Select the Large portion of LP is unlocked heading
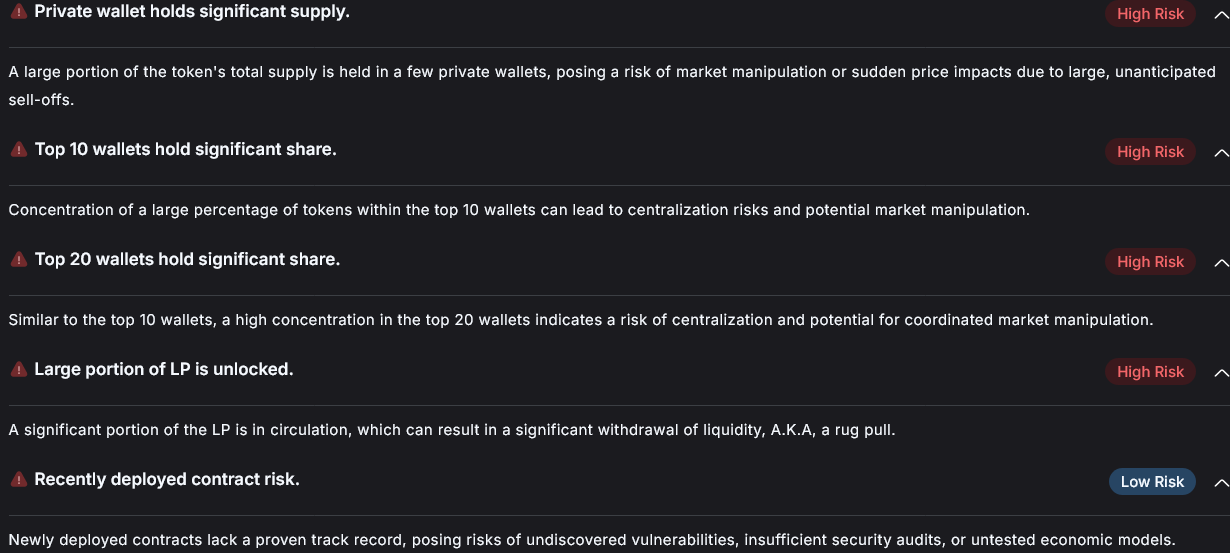The width and height of the screenshot is (1230, 553). pyautogui.click(x=163, y=369)
